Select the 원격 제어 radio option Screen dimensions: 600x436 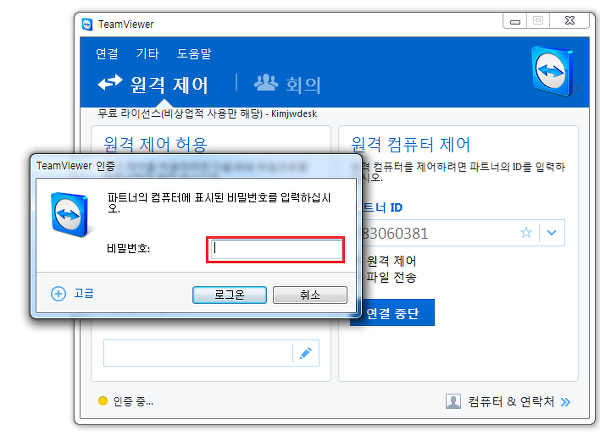(391, 261)
